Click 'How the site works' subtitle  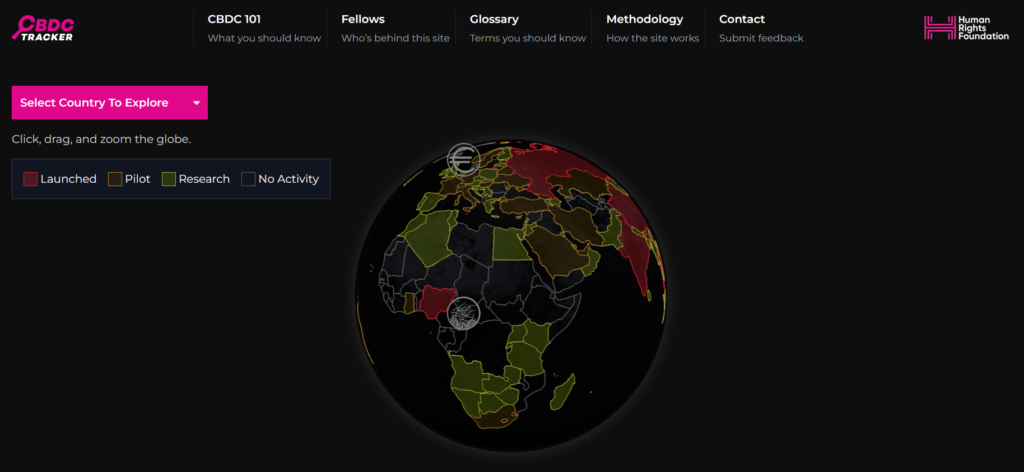point(652,39)
